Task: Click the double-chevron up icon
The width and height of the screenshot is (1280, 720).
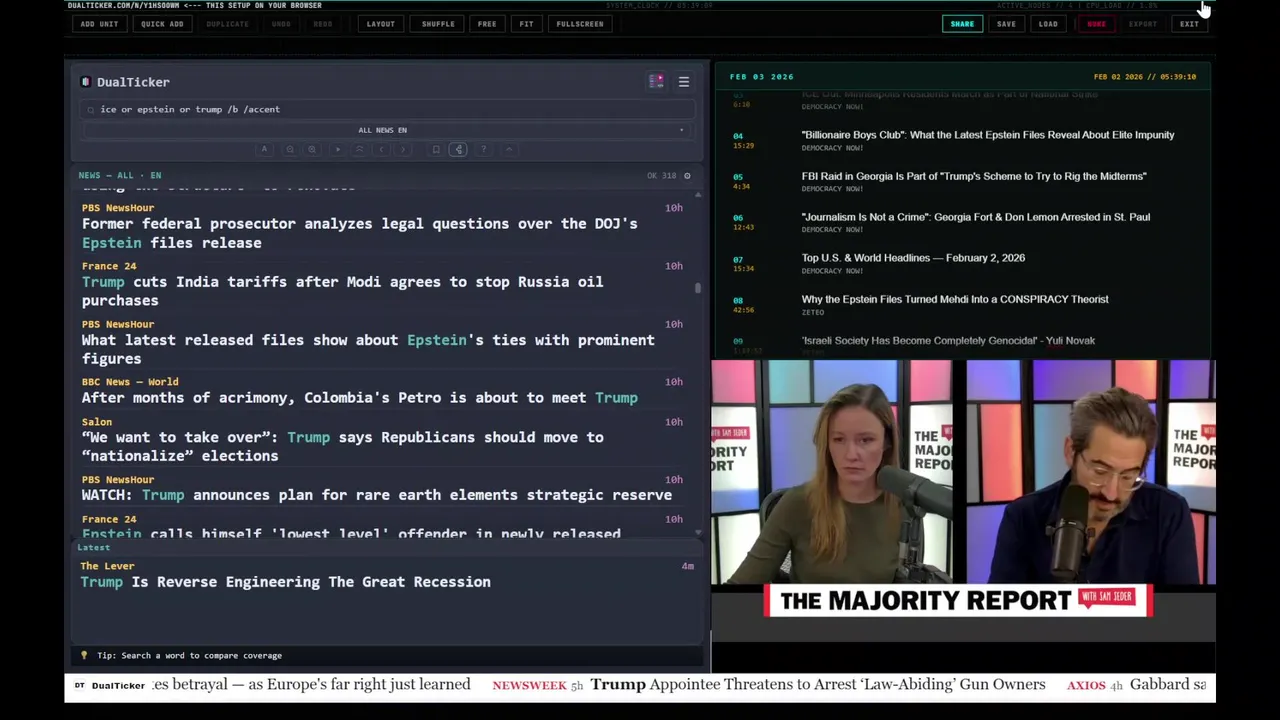Action: point(359,150)
